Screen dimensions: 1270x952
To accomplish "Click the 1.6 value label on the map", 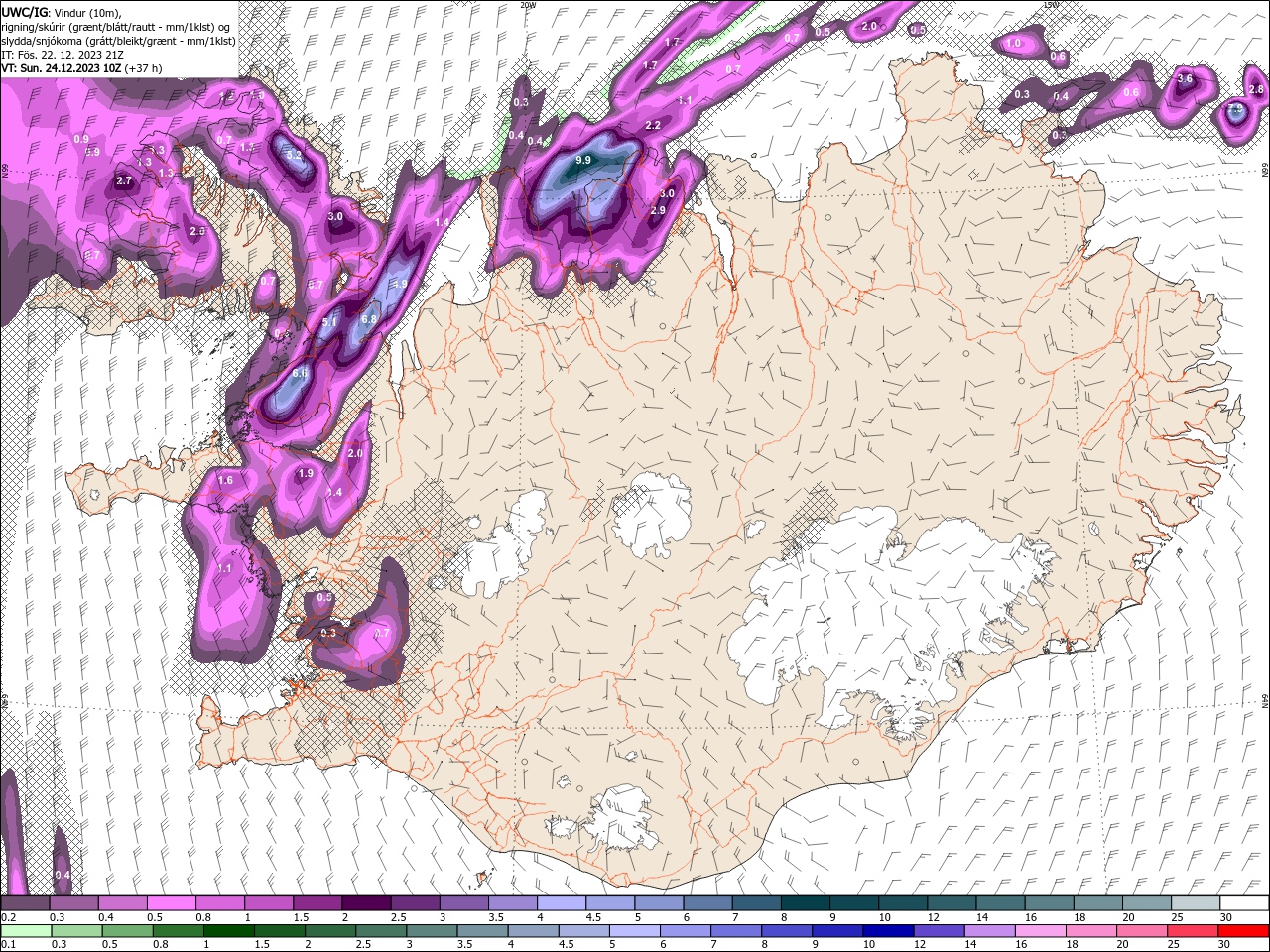I will click(225, 480).
